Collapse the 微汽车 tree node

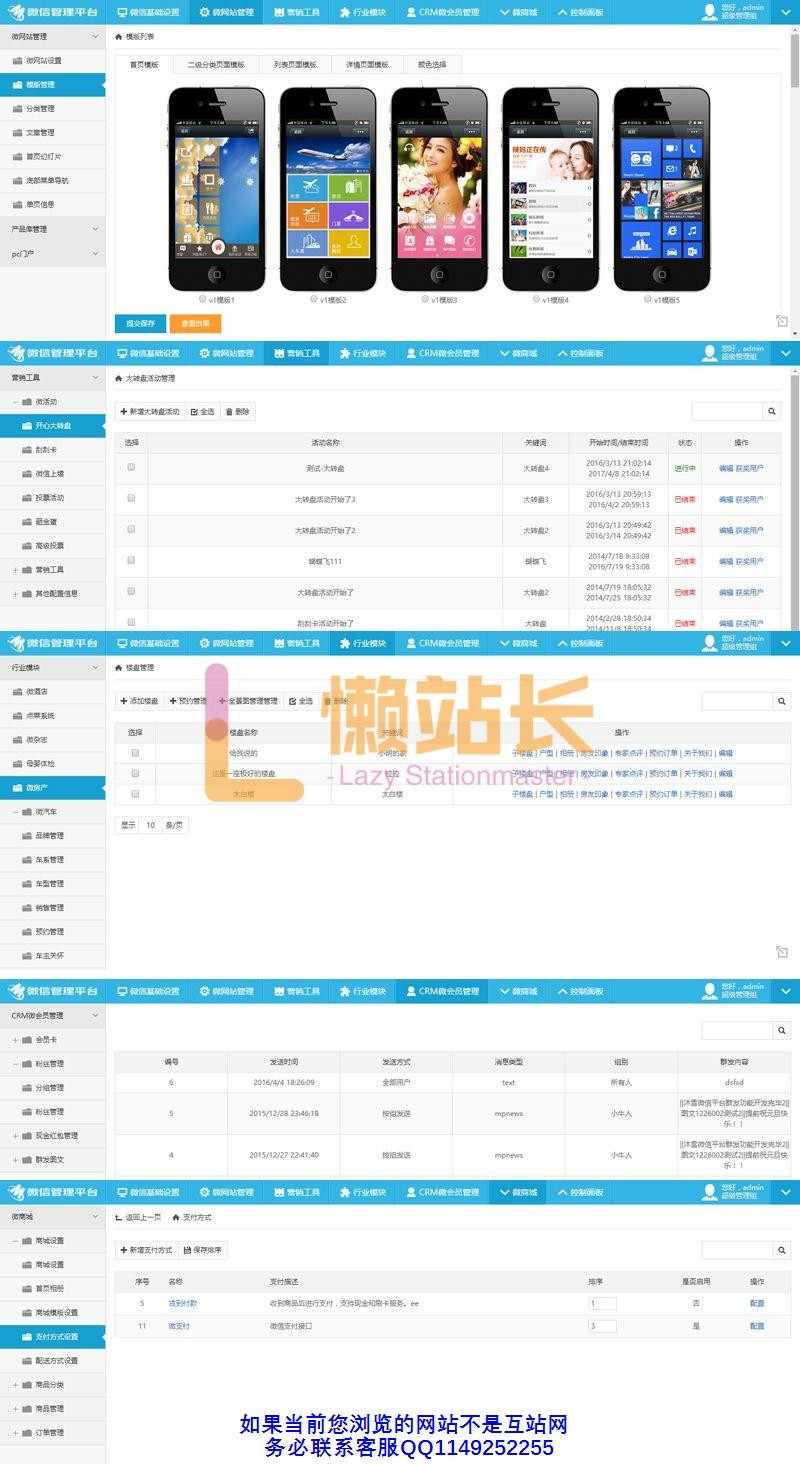point(15,812)
